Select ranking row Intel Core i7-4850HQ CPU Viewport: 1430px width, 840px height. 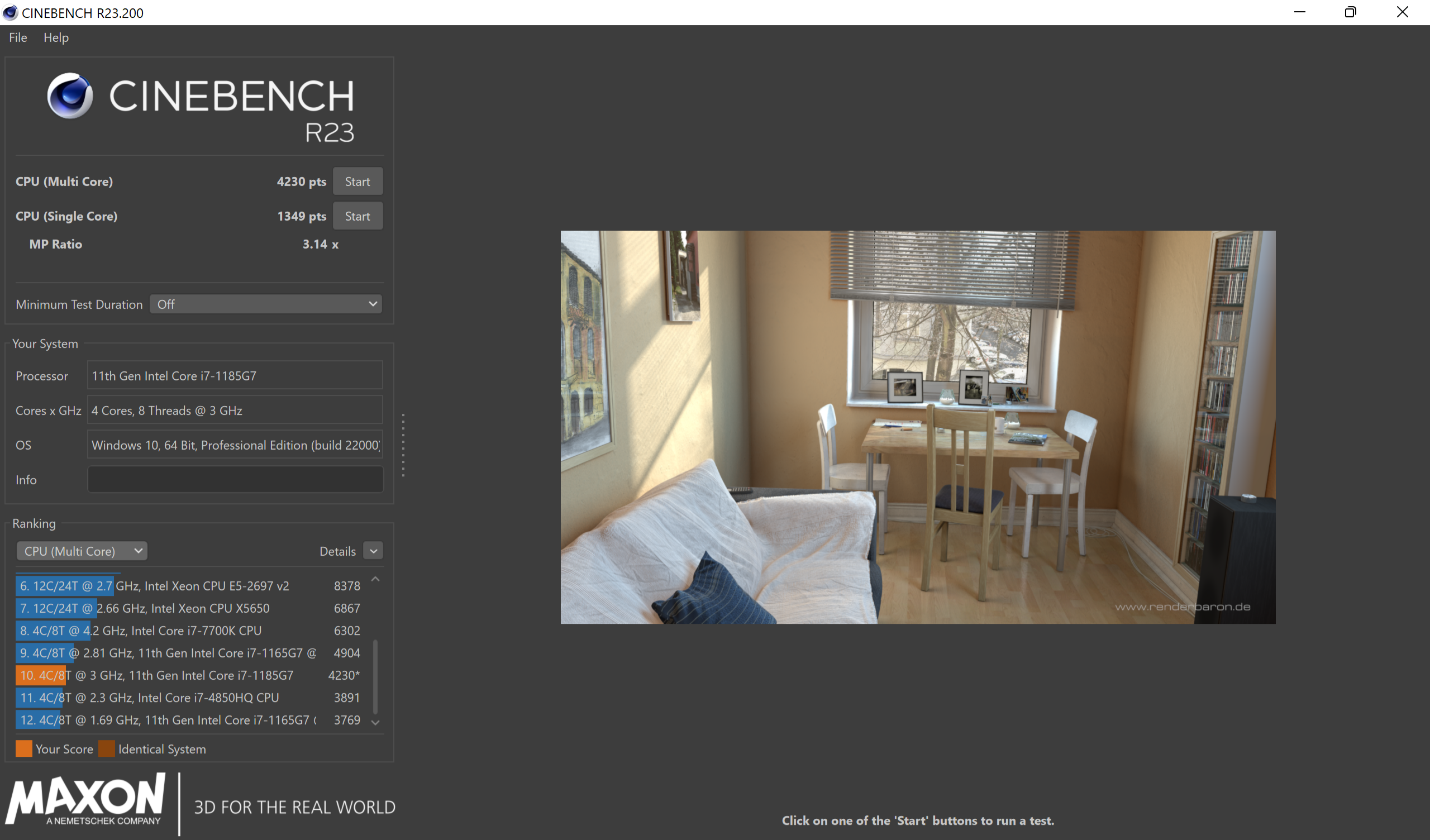tap(189, 698)
